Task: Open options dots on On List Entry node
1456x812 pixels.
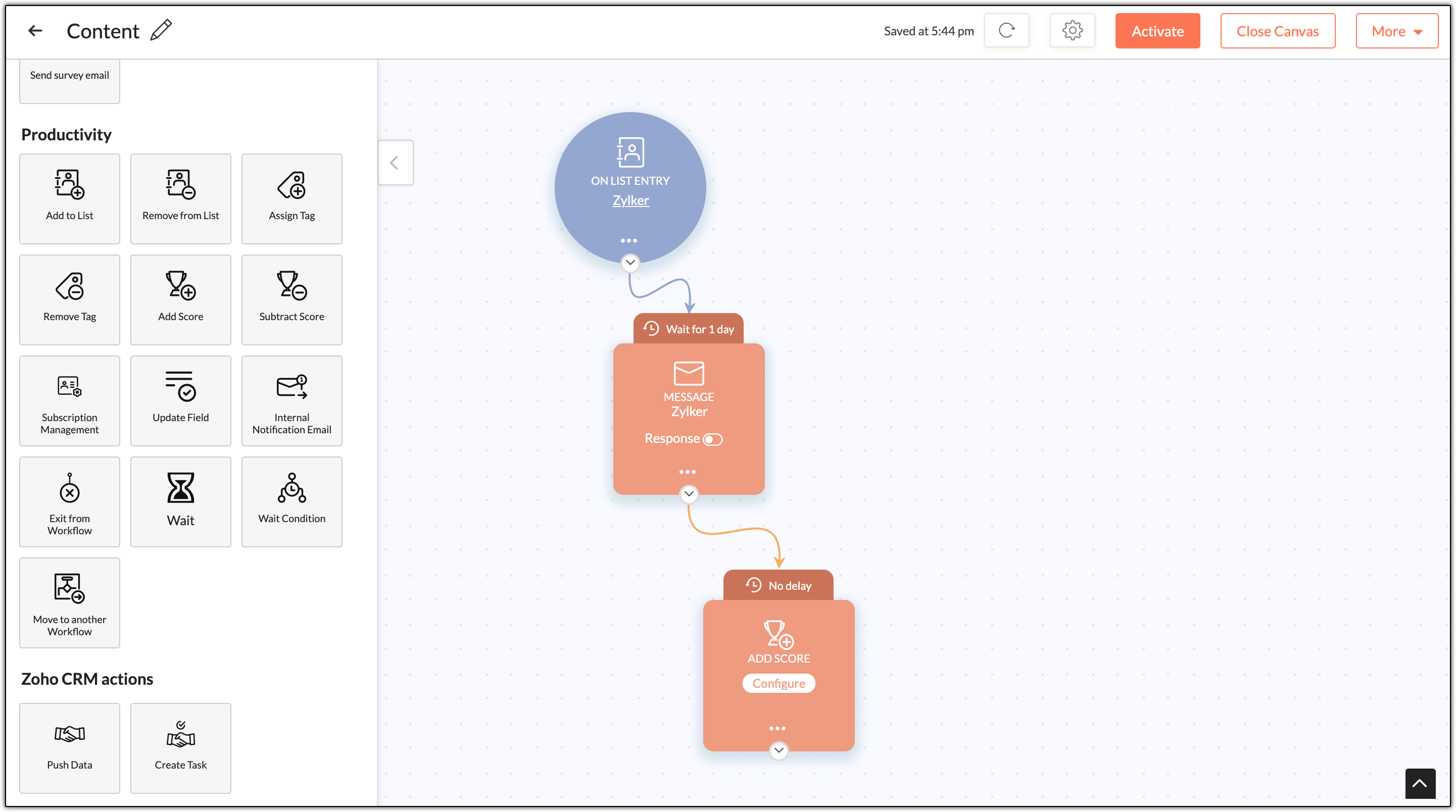Action: pos(629,241)
